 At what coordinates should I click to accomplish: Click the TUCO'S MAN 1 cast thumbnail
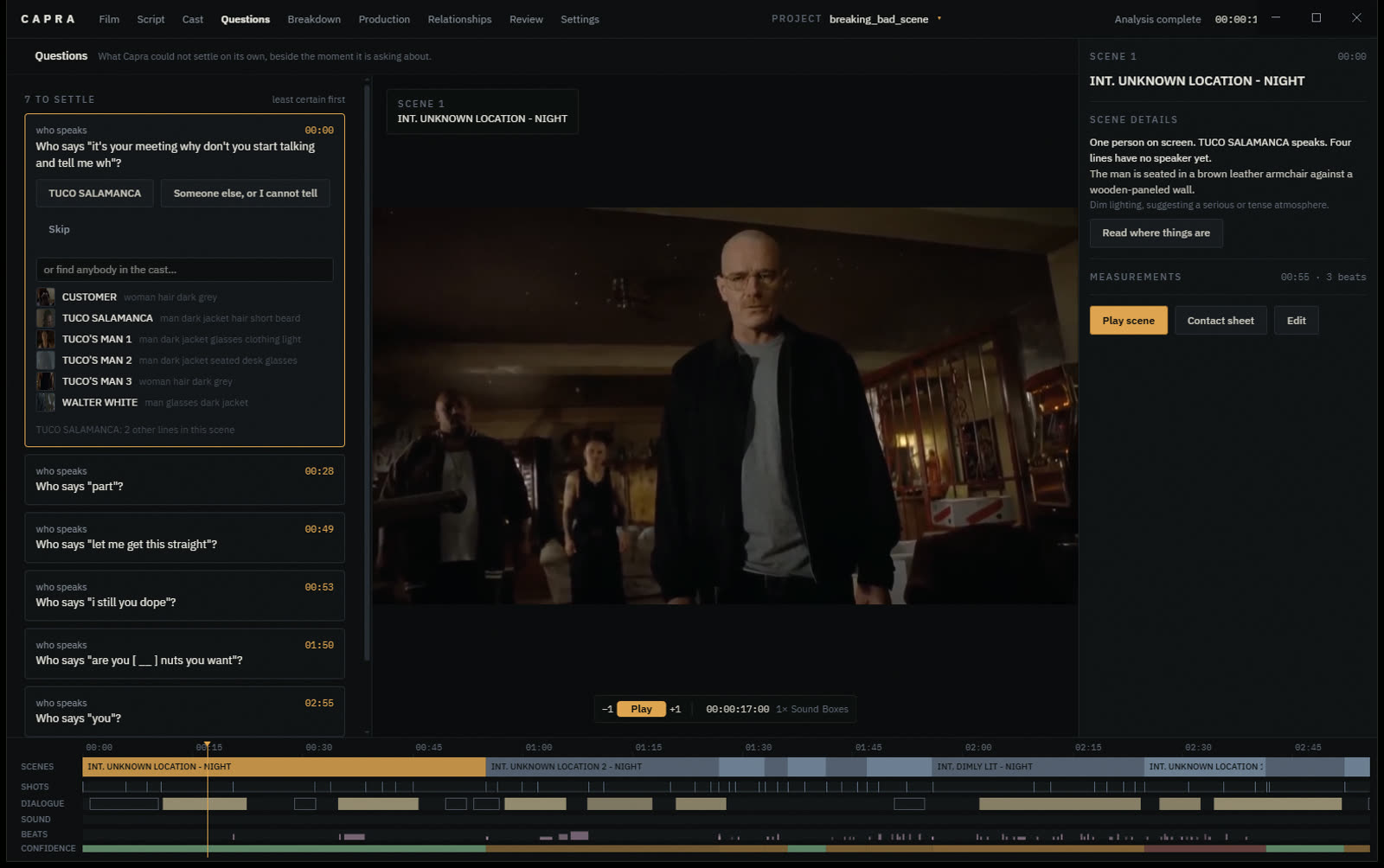(x=46, y=339)
